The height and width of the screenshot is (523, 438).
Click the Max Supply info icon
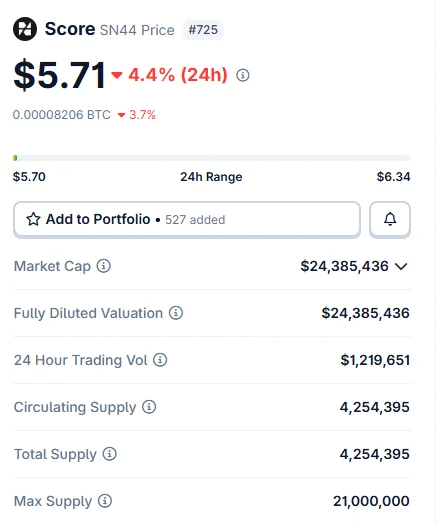pyautogui.click(x=105, y=501)
